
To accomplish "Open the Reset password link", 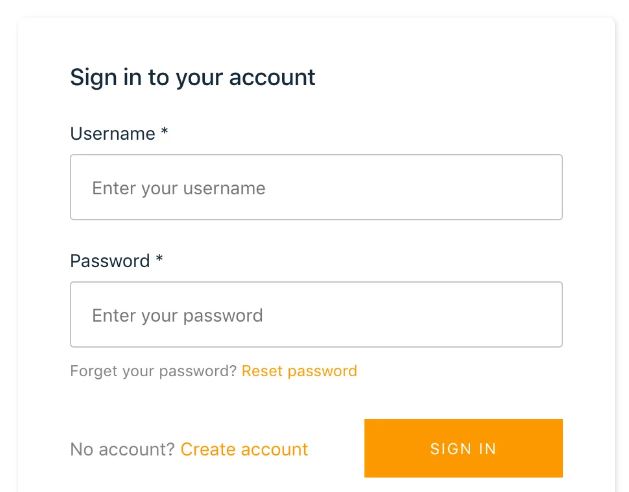I will pyautogui.click(x=299, y=371).
